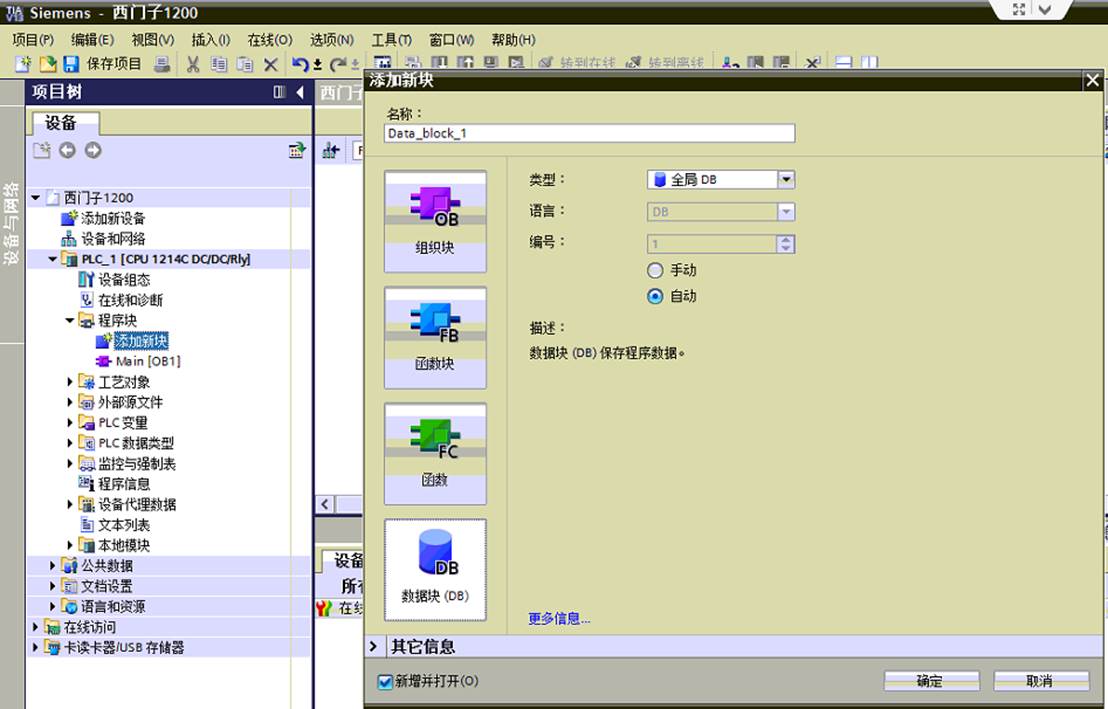Expand the 工艺对象 tree node
The width and height of the screenshot is (1108, 709).
70,382
